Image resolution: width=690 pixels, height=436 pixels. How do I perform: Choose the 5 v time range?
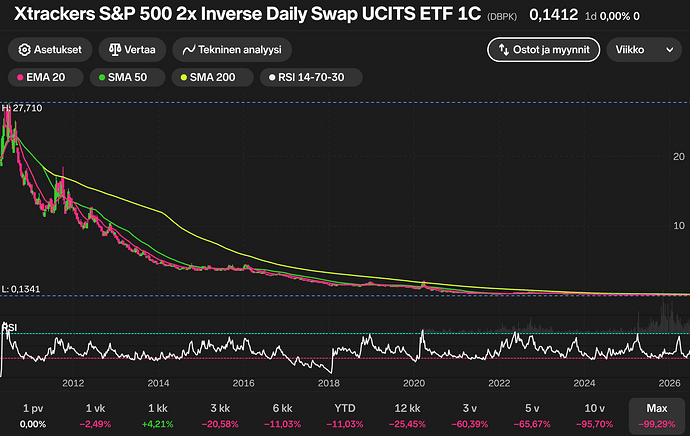coord(532,416)
